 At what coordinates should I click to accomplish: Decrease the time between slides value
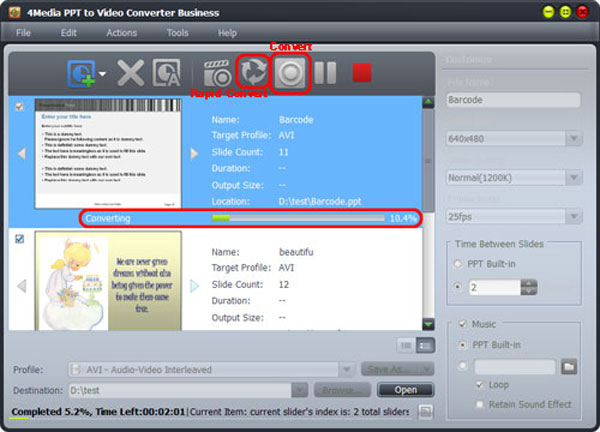529,291
